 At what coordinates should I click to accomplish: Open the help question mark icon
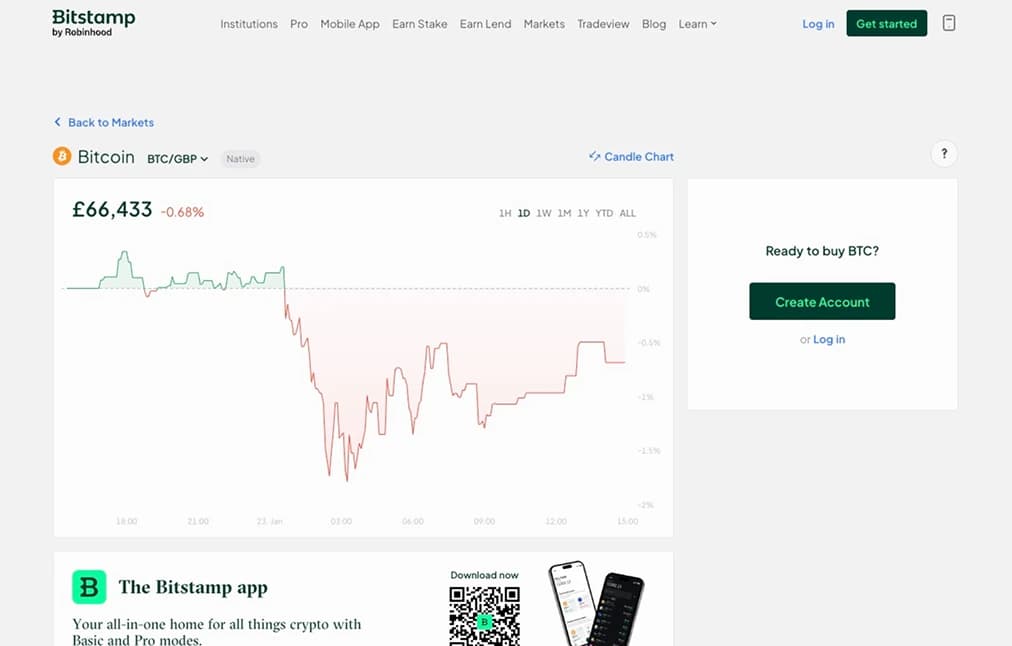point(943,153)
